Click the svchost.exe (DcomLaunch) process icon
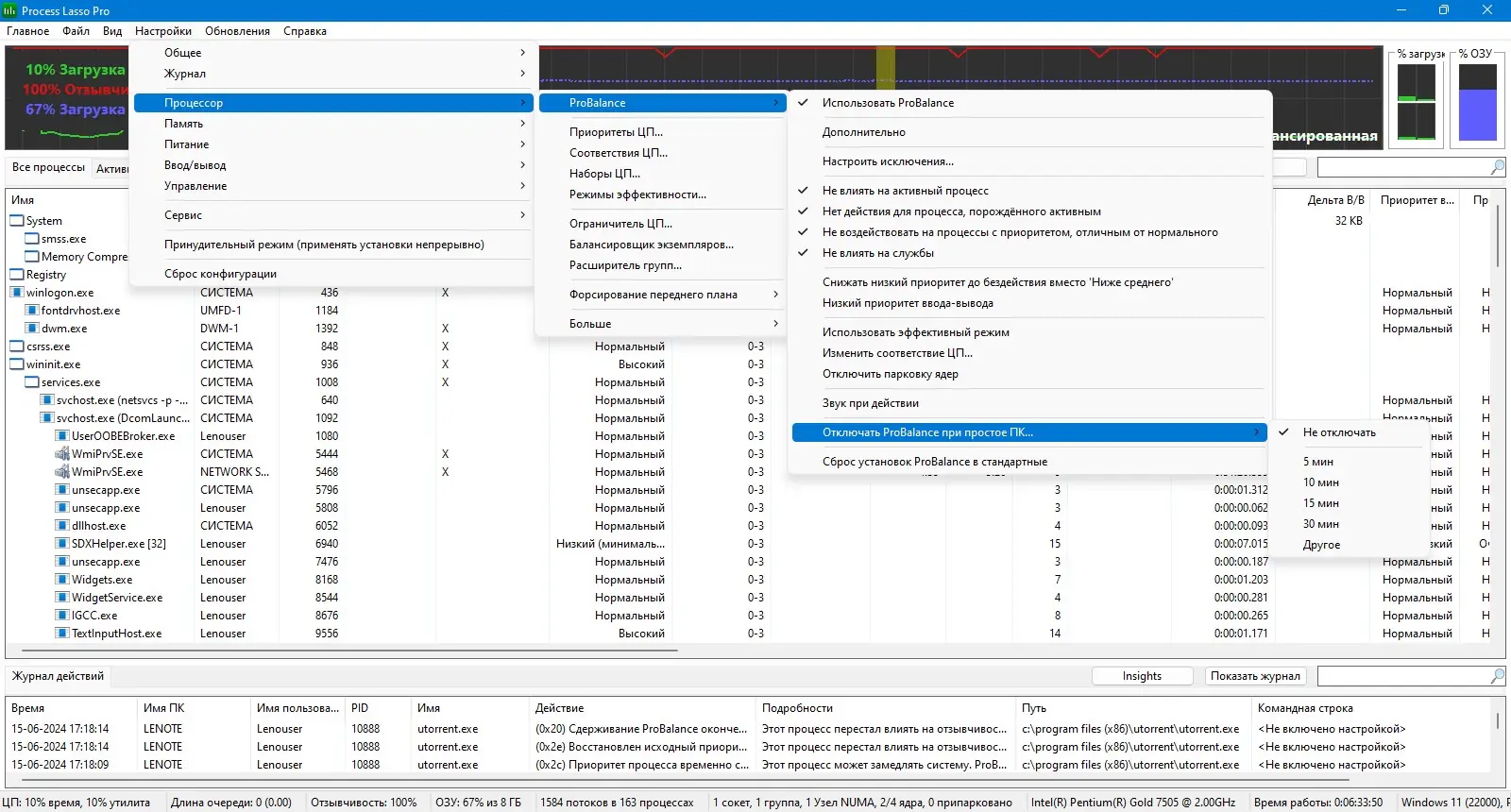 click(47, 418)
